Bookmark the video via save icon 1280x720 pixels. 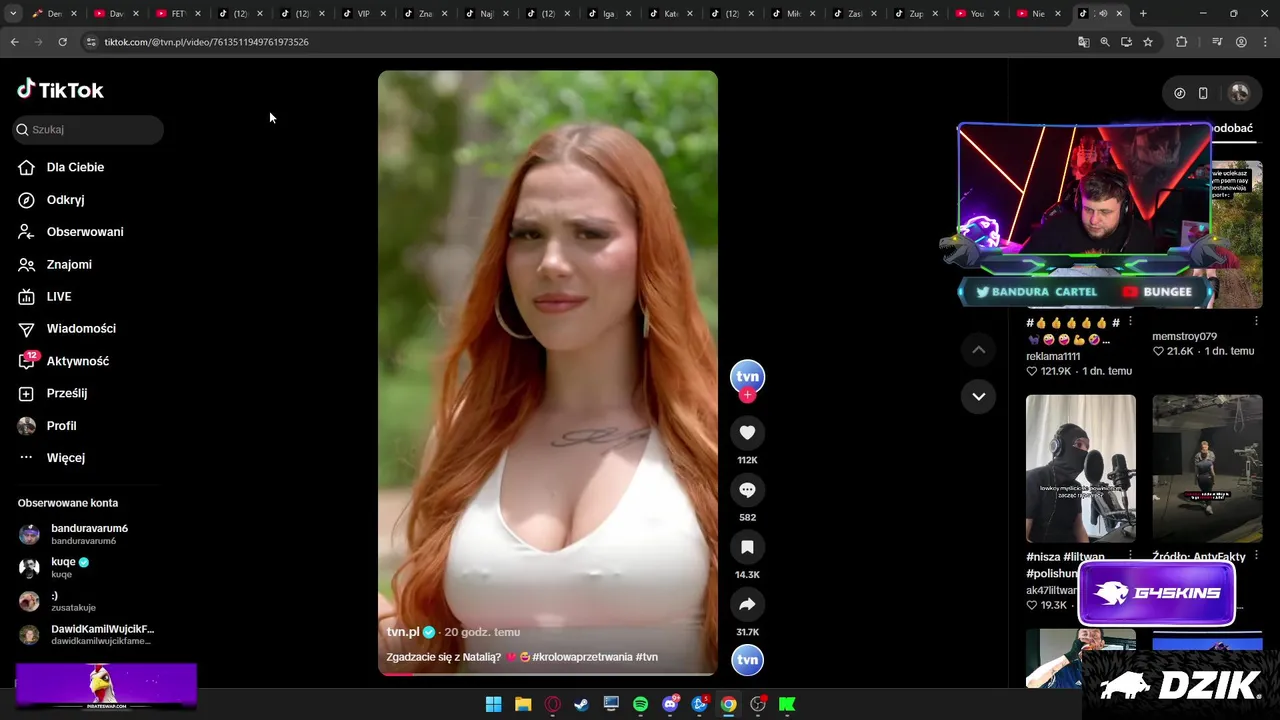[x=747, y=547]
